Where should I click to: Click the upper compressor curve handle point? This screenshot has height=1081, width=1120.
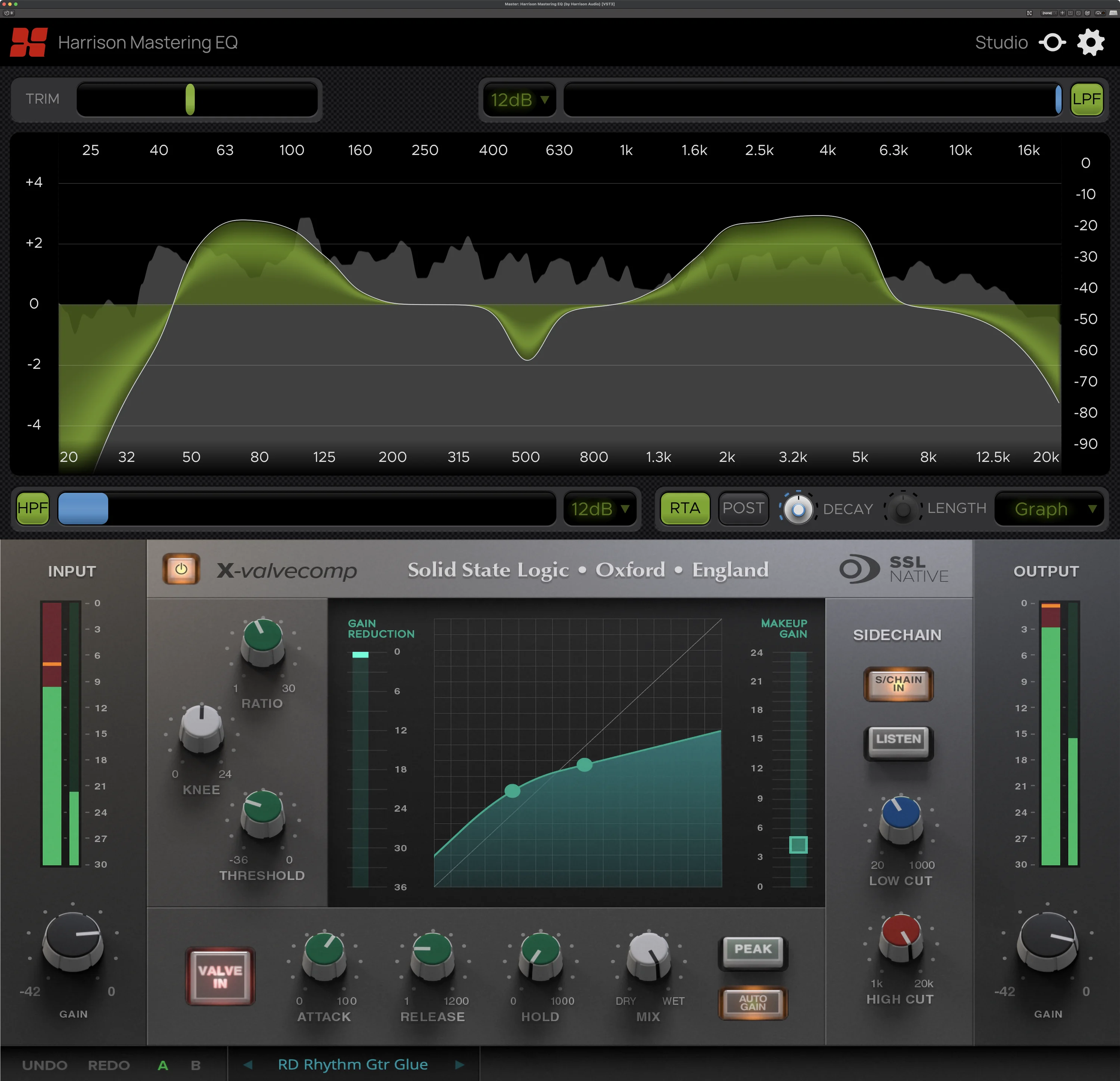point(584,764)
